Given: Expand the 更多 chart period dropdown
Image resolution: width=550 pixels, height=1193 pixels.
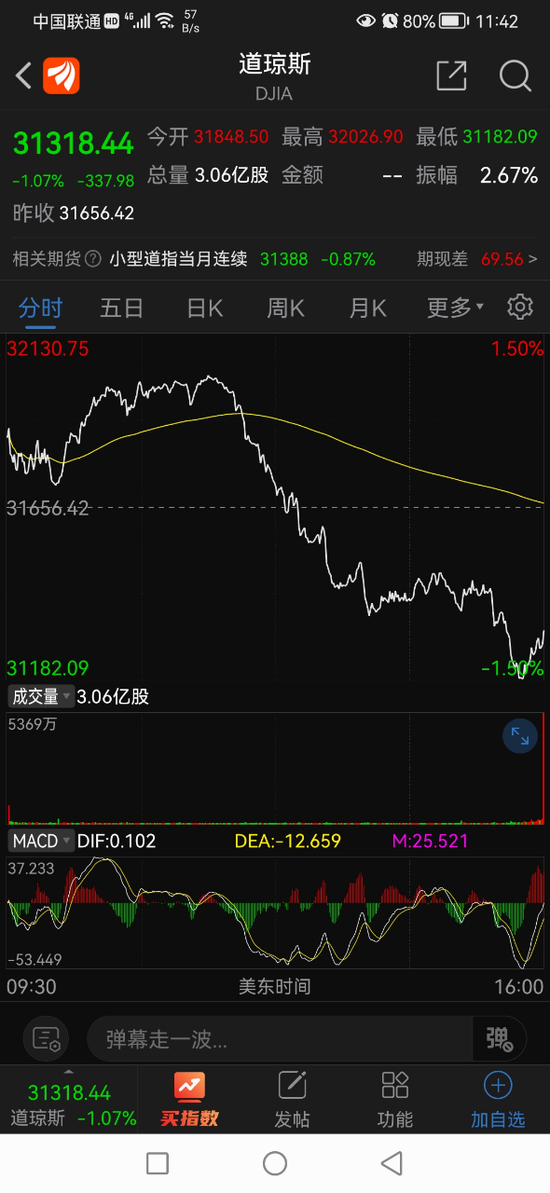Looking at the screenshot, I should coord(455,307).
